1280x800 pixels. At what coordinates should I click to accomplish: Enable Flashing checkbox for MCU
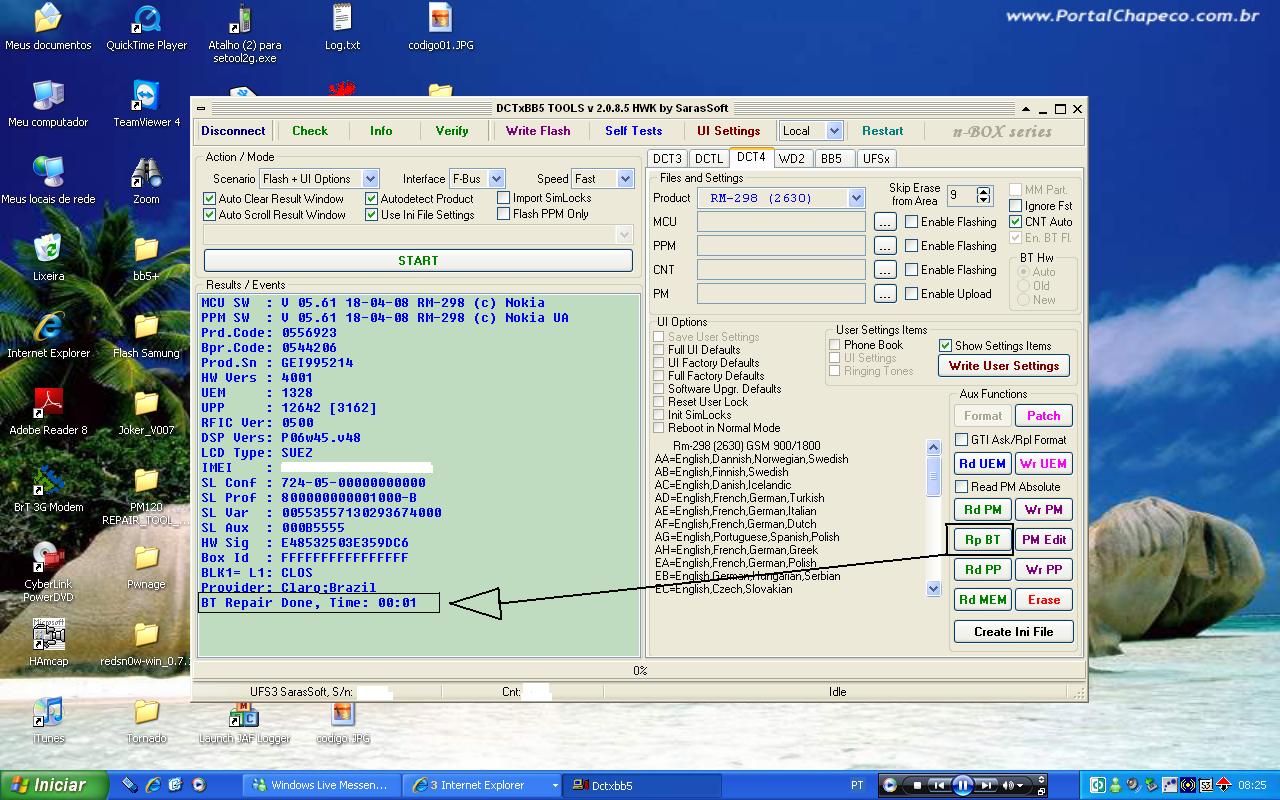coord(911,222)
